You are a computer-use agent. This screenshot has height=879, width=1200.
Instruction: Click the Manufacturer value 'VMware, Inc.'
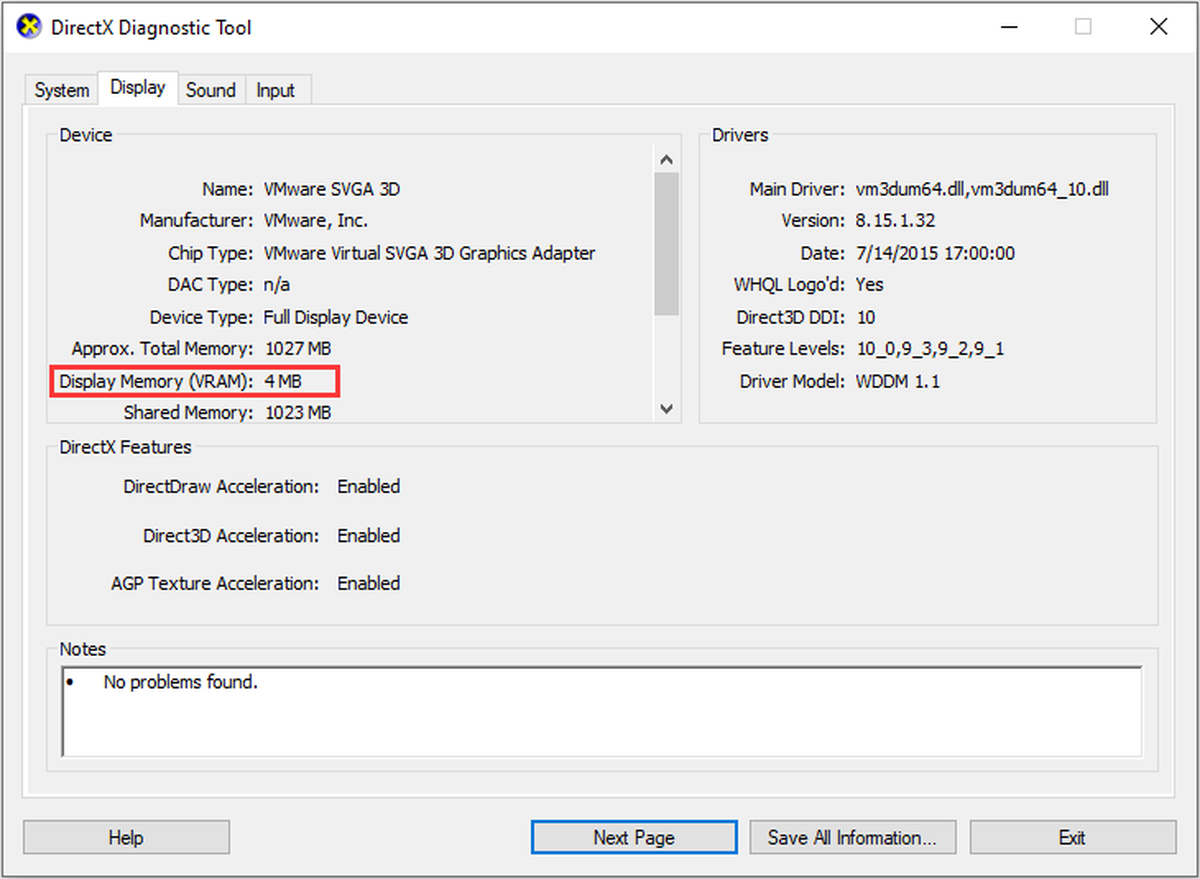(315, 220)
